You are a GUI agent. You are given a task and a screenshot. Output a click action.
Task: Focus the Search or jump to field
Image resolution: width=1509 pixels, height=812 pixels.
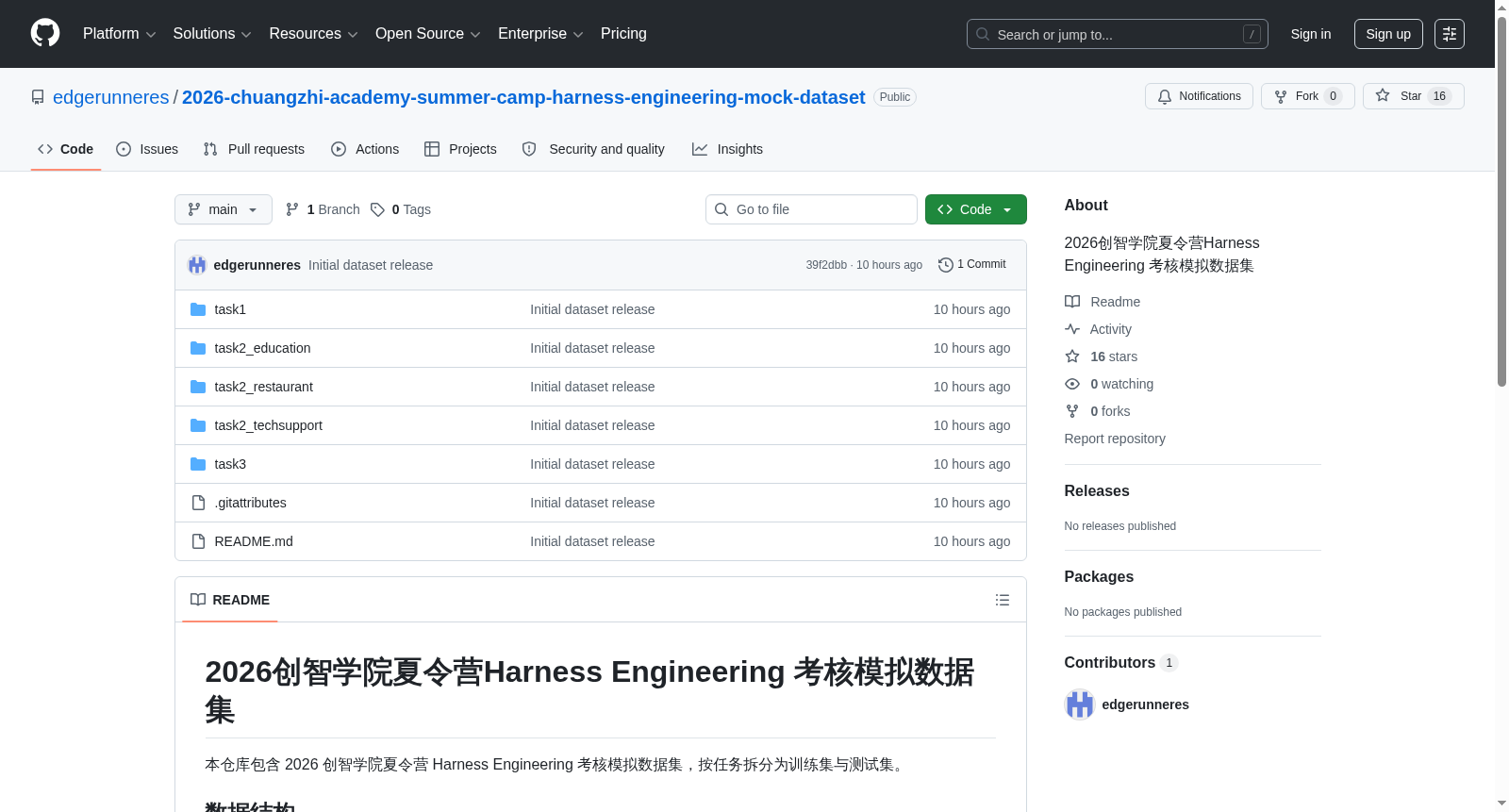1118,34
